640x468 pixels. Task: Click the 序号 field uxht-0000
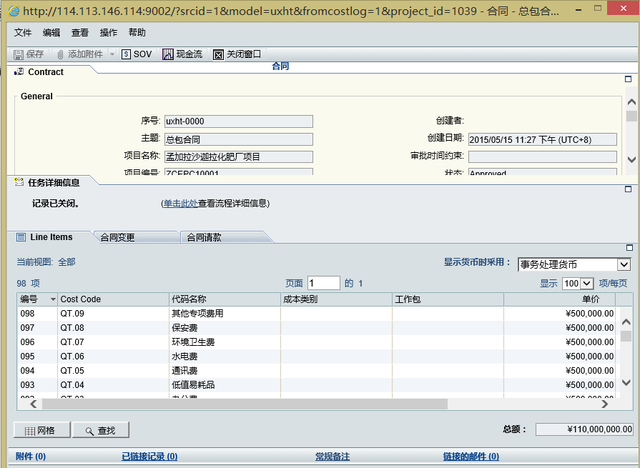(x=238, y=121)
